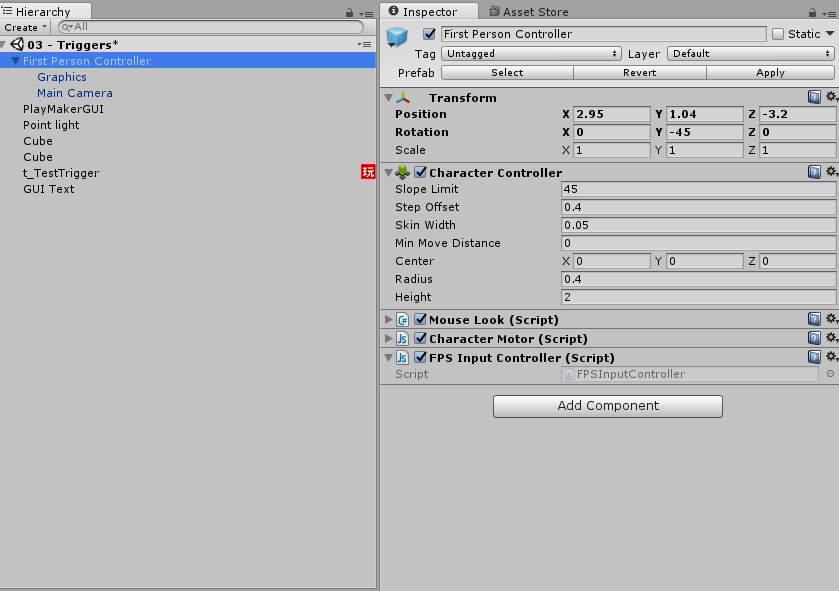Collapse the FPS Input Controller foldout
Image resolution: width=839 pixels, height=591 pixels.
tap(389, 358)
